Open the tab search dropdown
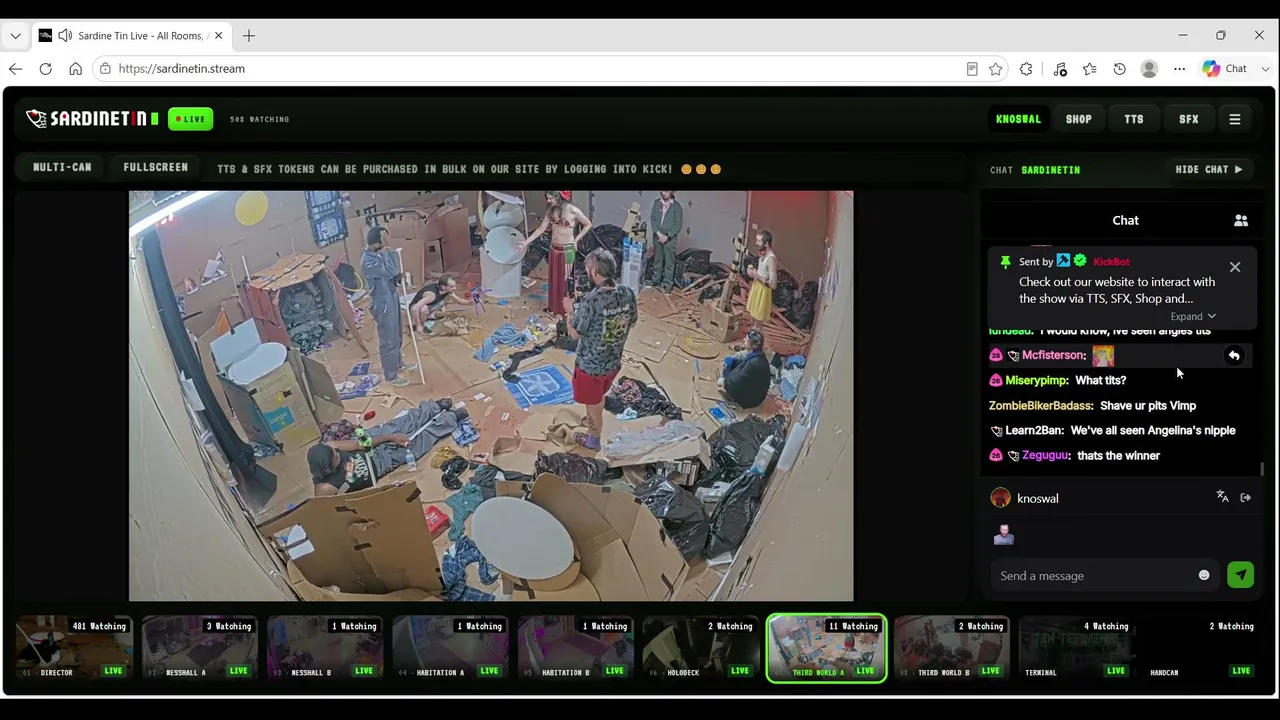1280x720 pixels. point(15,36)
